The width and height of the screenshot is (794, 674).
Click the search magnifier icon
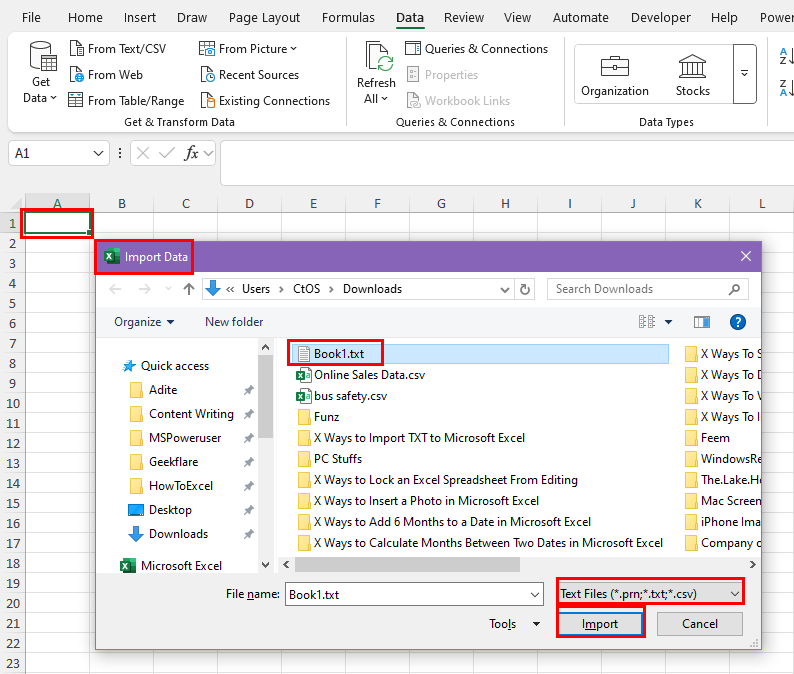(734, 289)
